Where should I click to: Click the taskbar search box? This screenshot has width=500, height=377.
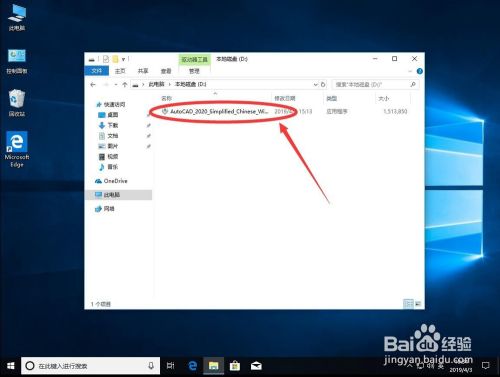[90, 366]
